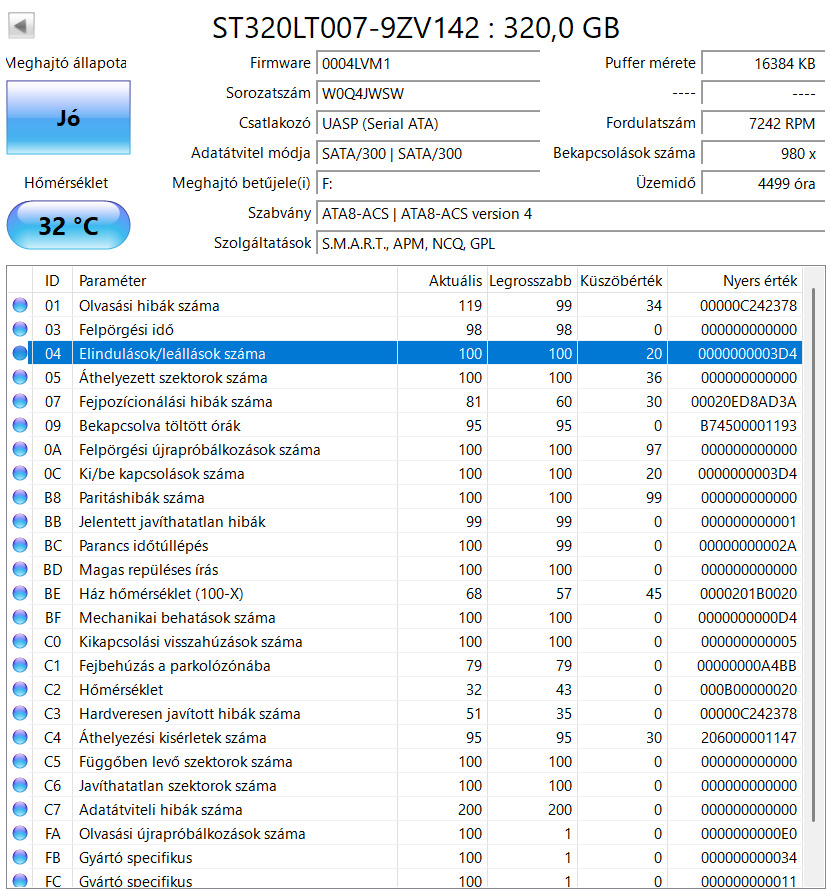831x891 pixels.
Task: Click the ID column header
Action: 52,281
